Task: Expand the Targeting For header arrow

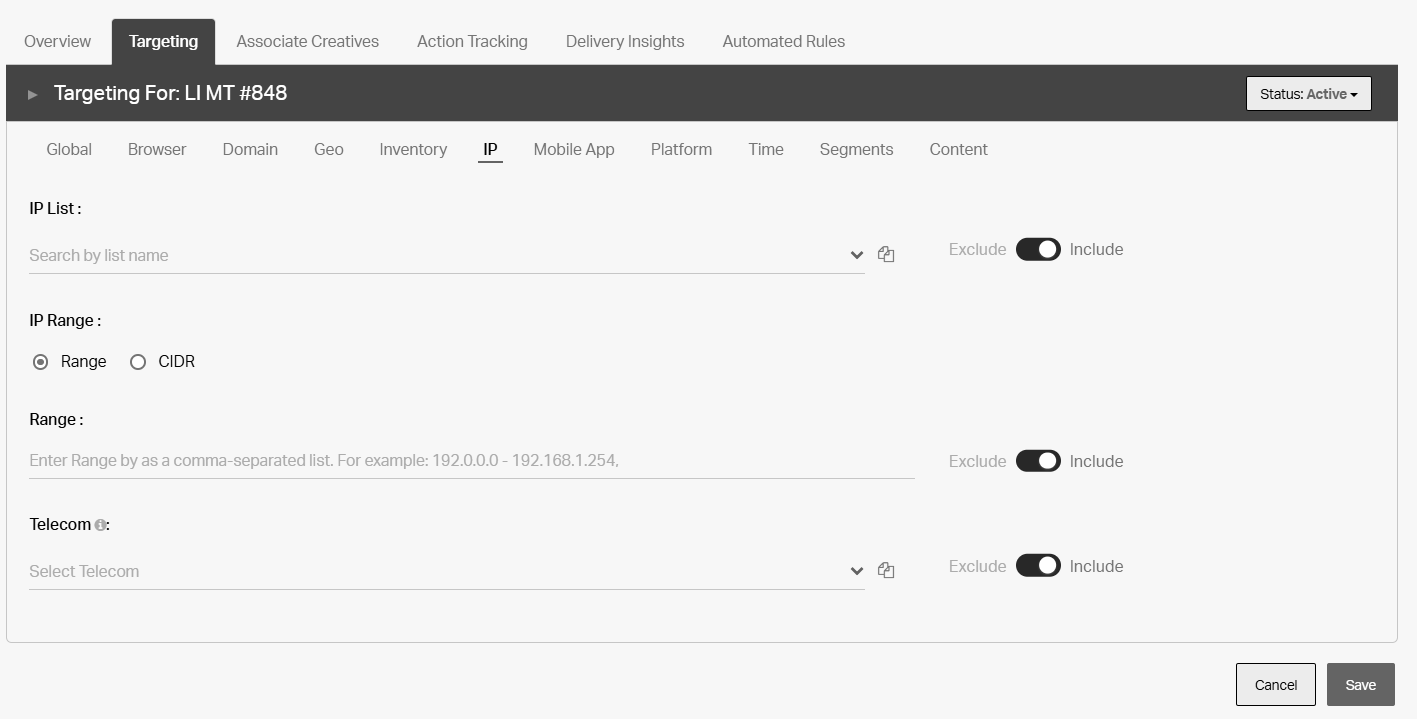Action: point(33,94)
